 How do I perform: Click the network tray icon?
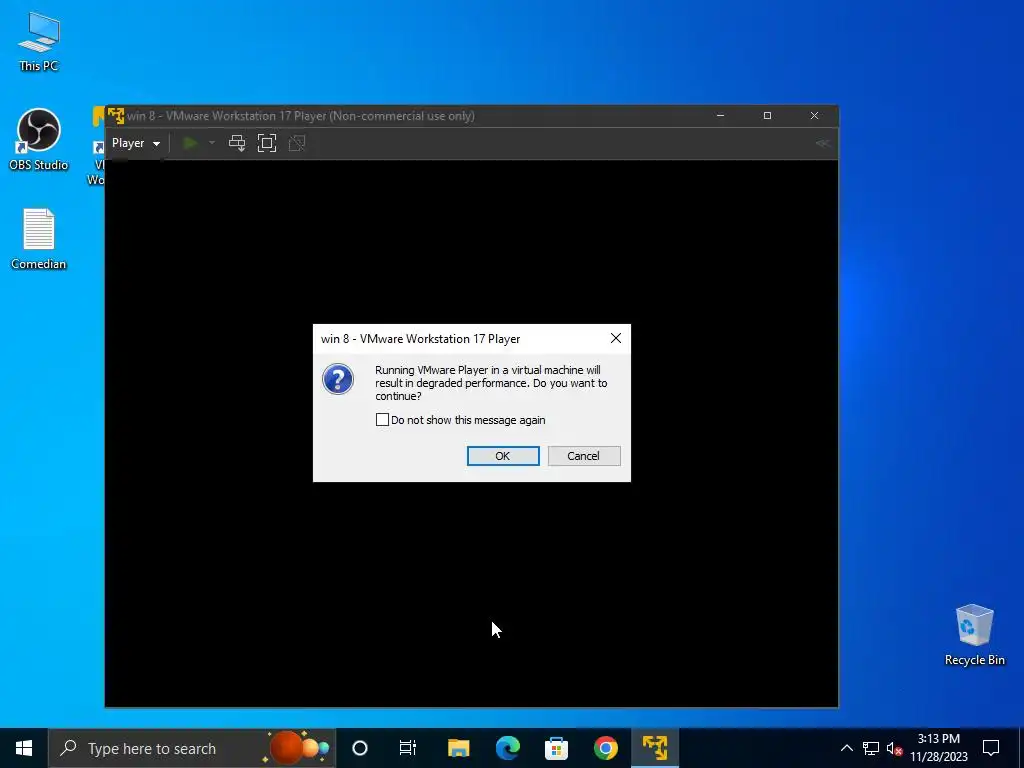coord(871,748)
